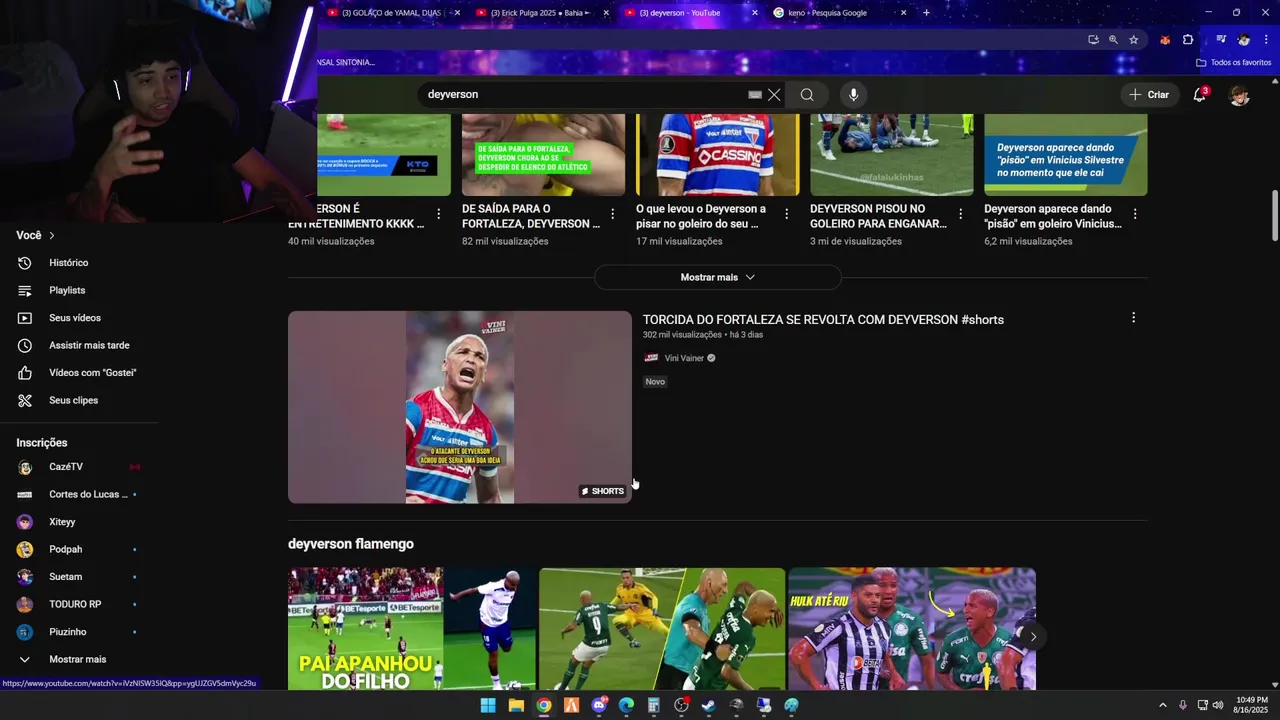
Task: Open Steam from the taskbar
Action: (x=709, y=706)
